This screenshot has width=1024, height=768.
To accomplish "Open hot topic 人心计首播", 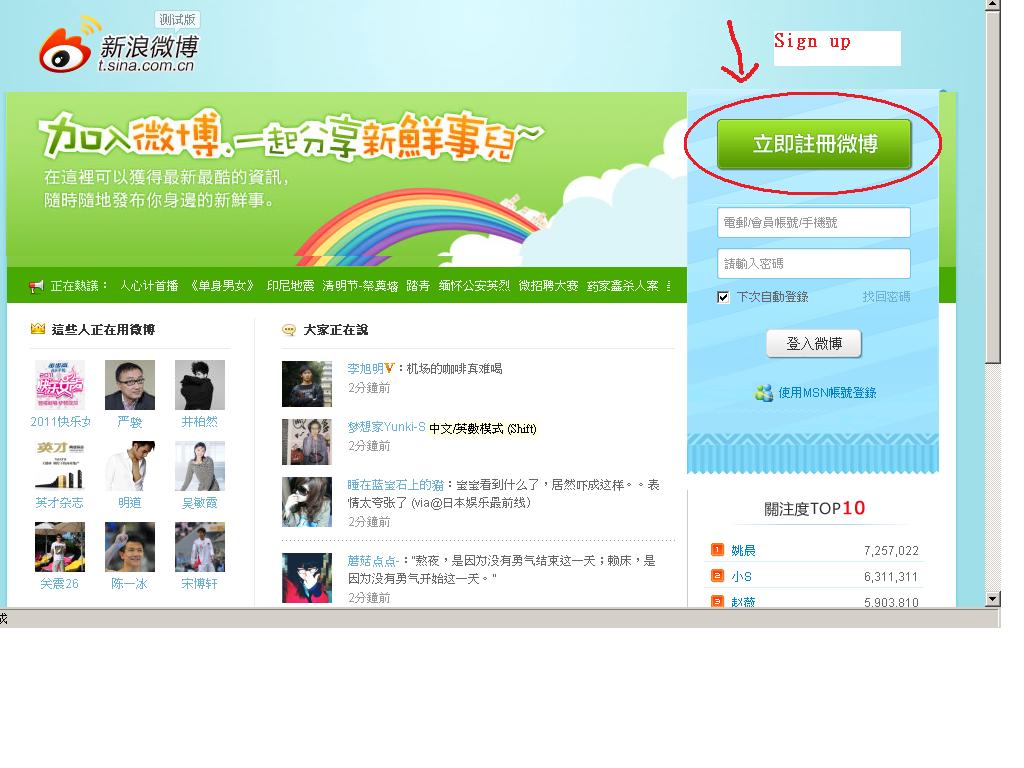I will 149,286.
